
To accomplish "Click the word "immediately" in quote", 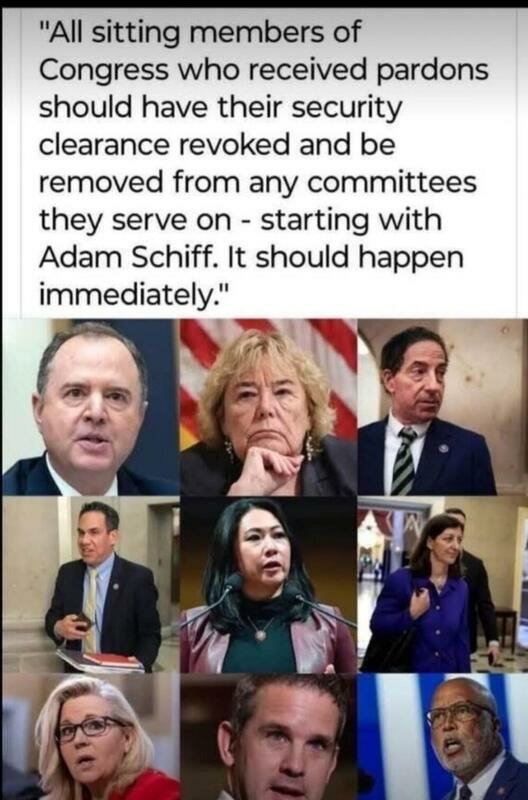I will click(x=129, y=295).
